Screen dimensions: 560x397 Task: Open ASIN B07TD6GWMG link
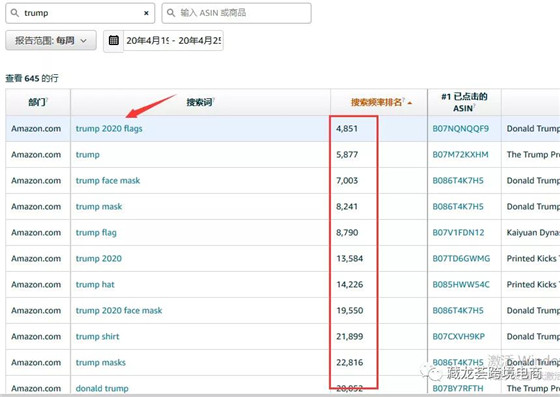(461, 258)
